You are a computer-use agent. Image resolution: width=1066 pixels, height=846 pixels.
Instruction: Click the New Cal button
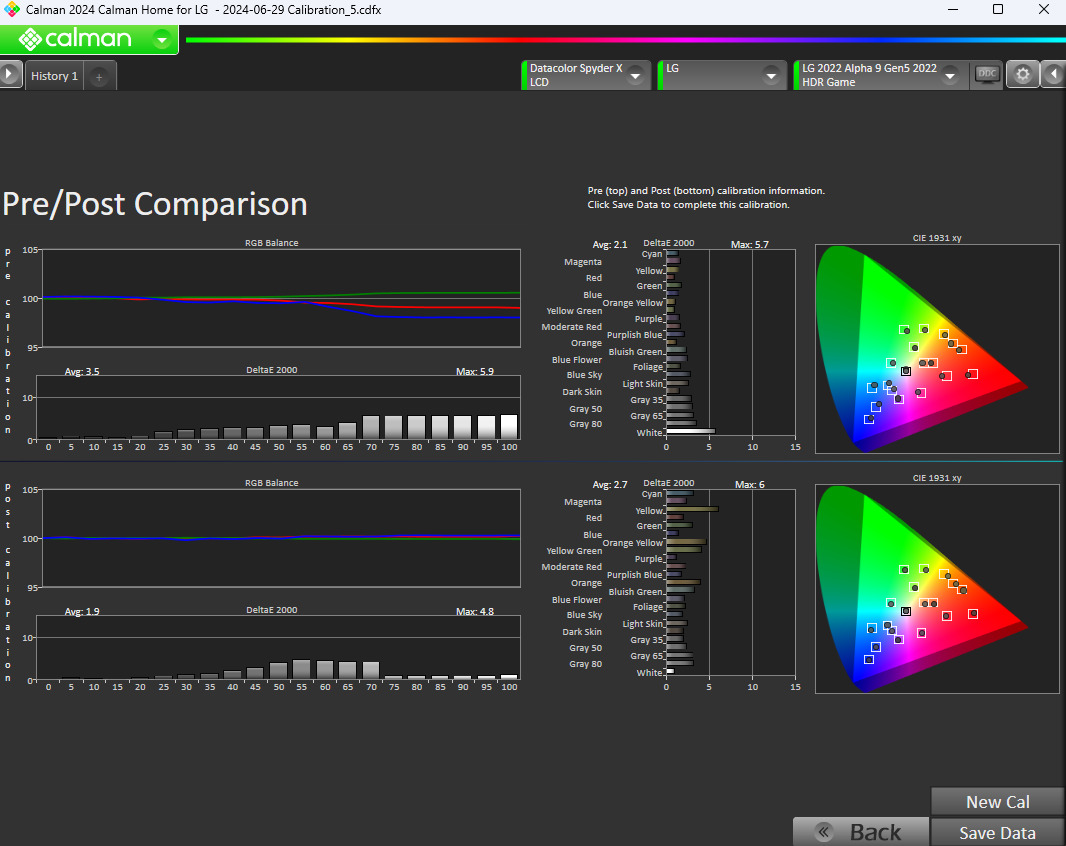(997, 802)
